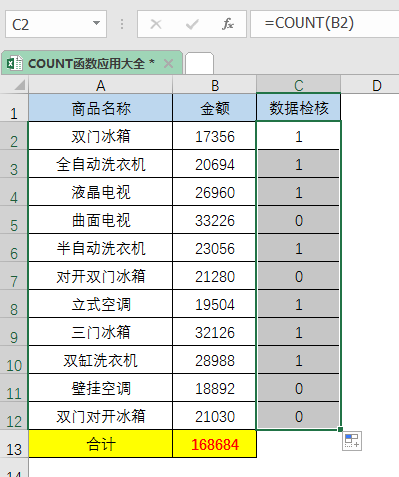Screen dimensions: 399x477
Task: Select the amount cell 18892
Action: point(215,388)
